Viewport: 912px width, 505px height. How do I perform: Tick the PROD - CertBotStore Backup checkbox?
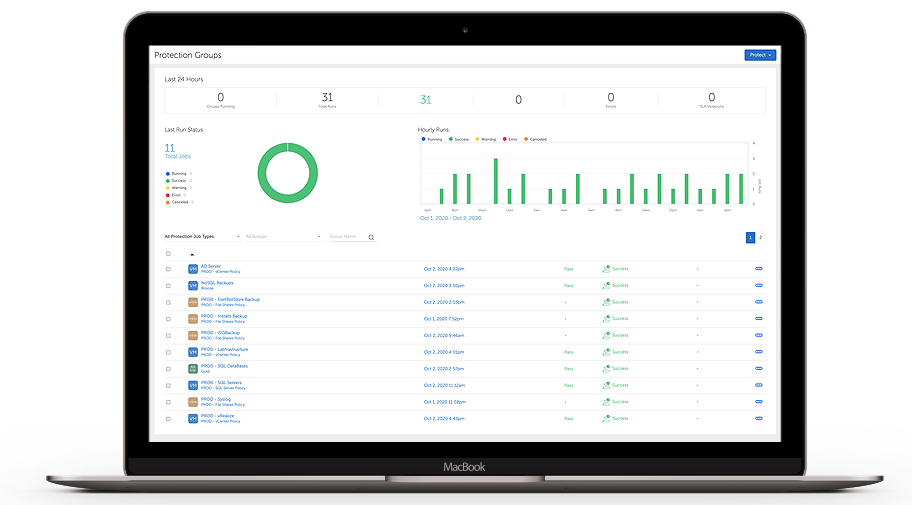tap(168, 303)
